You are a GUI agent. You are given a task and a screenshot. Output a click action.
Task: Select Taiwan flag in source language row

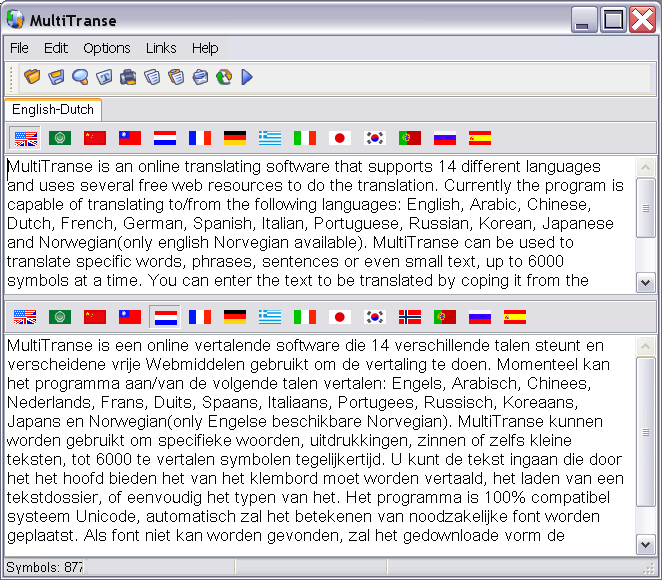click(130, 138)
